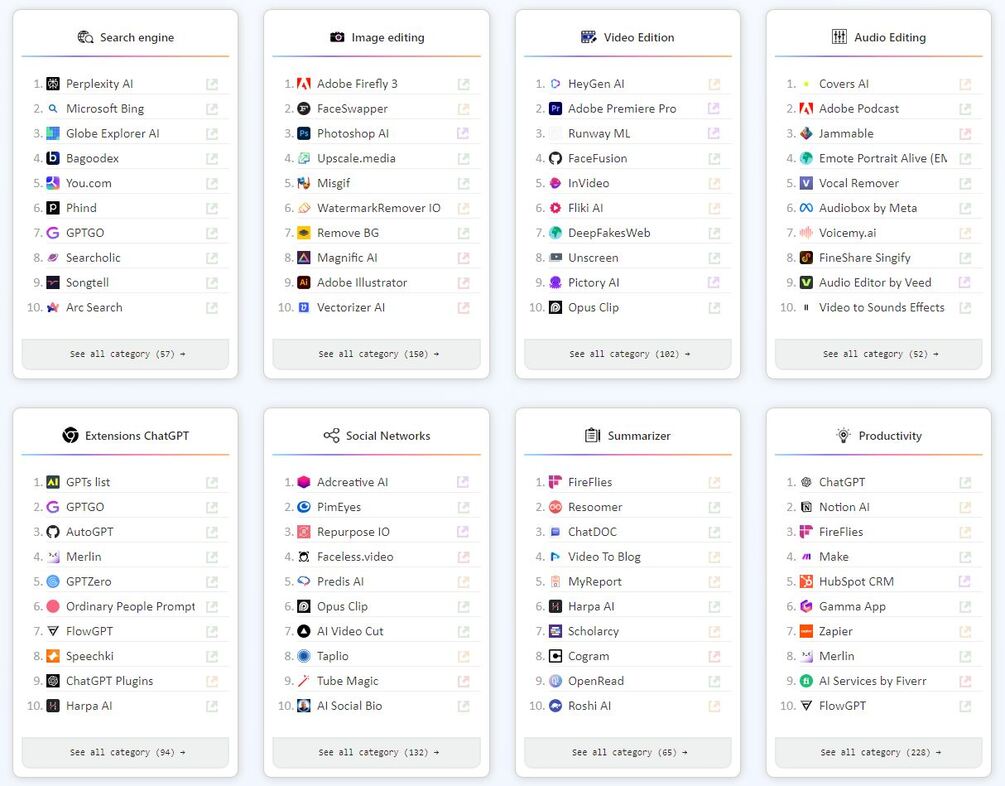
Task: Open the Audio Editing category heading
Action: click(879, 37)
